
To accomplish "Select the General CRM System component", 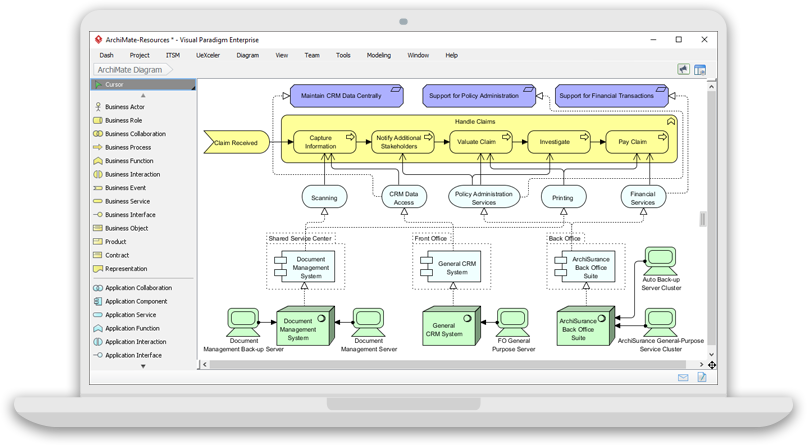I will 452,267.
